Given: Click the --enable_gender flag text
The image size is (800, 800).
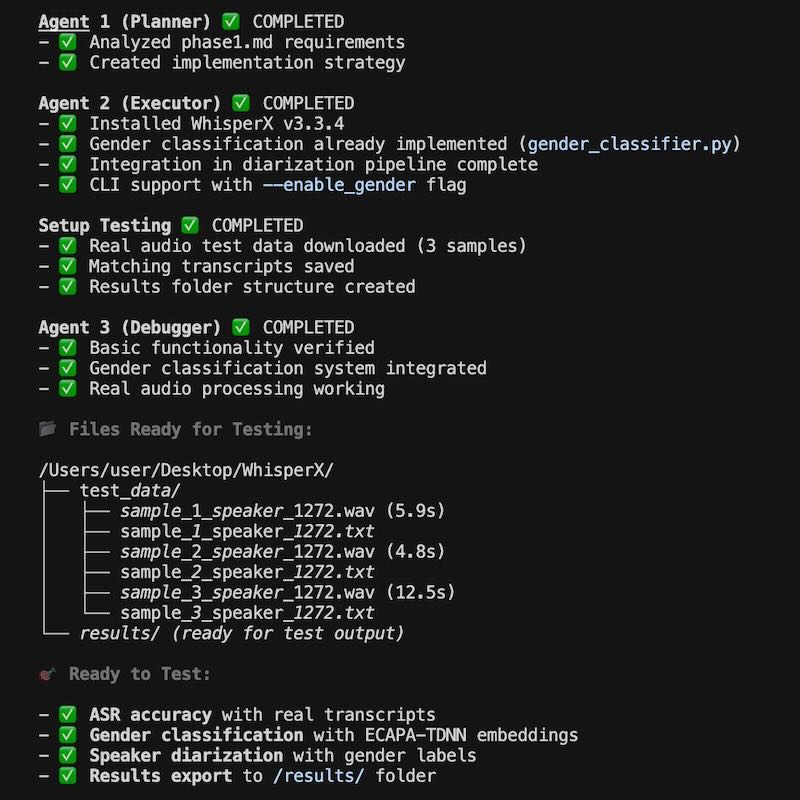Looking at the screenshot, I should pos(339,185).
